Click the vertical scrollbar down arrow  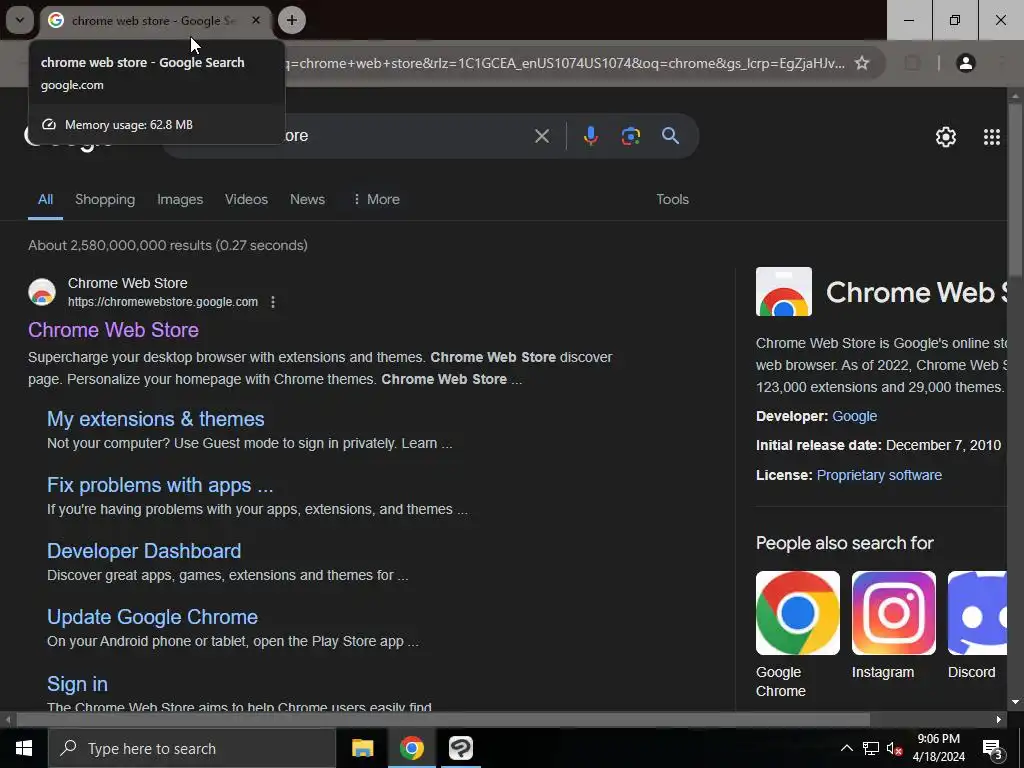pos(1015,702)
